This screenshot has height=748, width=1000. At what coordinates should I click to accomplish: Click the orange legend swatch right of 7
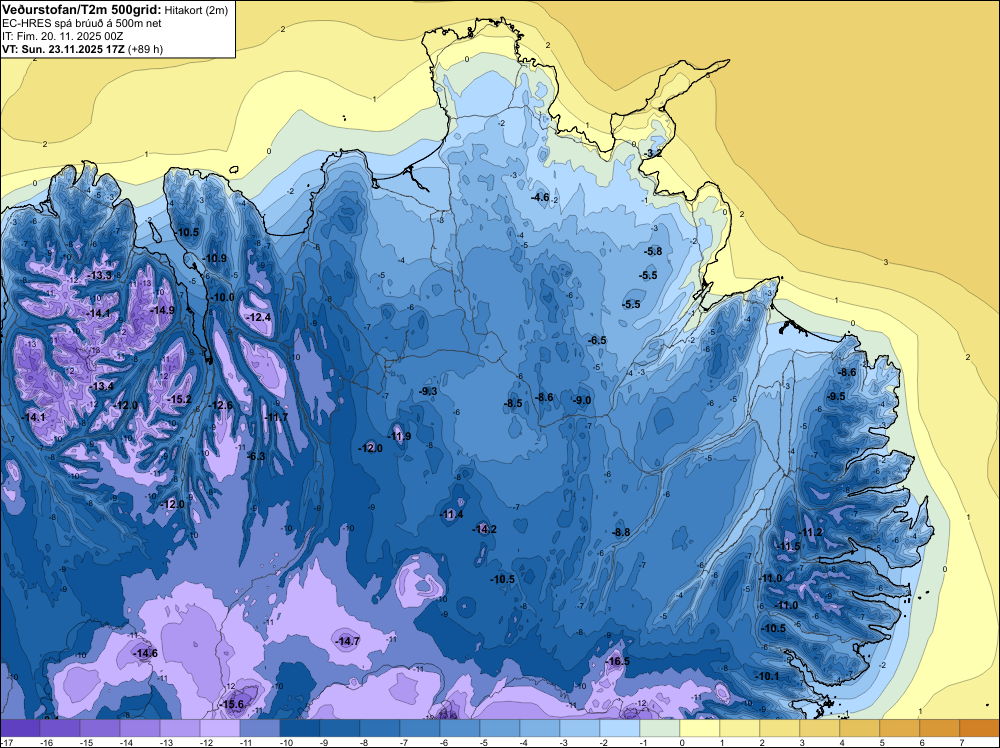(979, 728)
